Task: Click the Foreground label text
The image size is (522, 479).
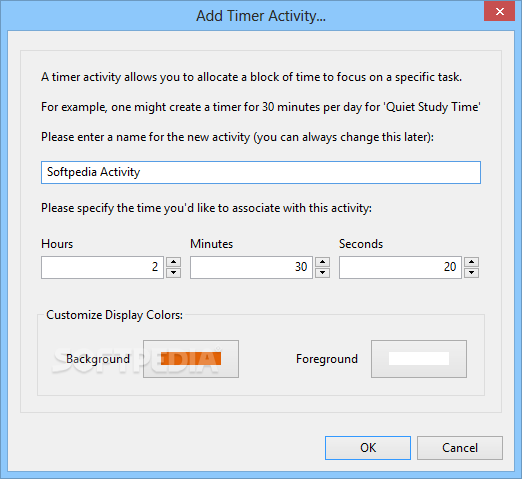Action: coord(327,359)
